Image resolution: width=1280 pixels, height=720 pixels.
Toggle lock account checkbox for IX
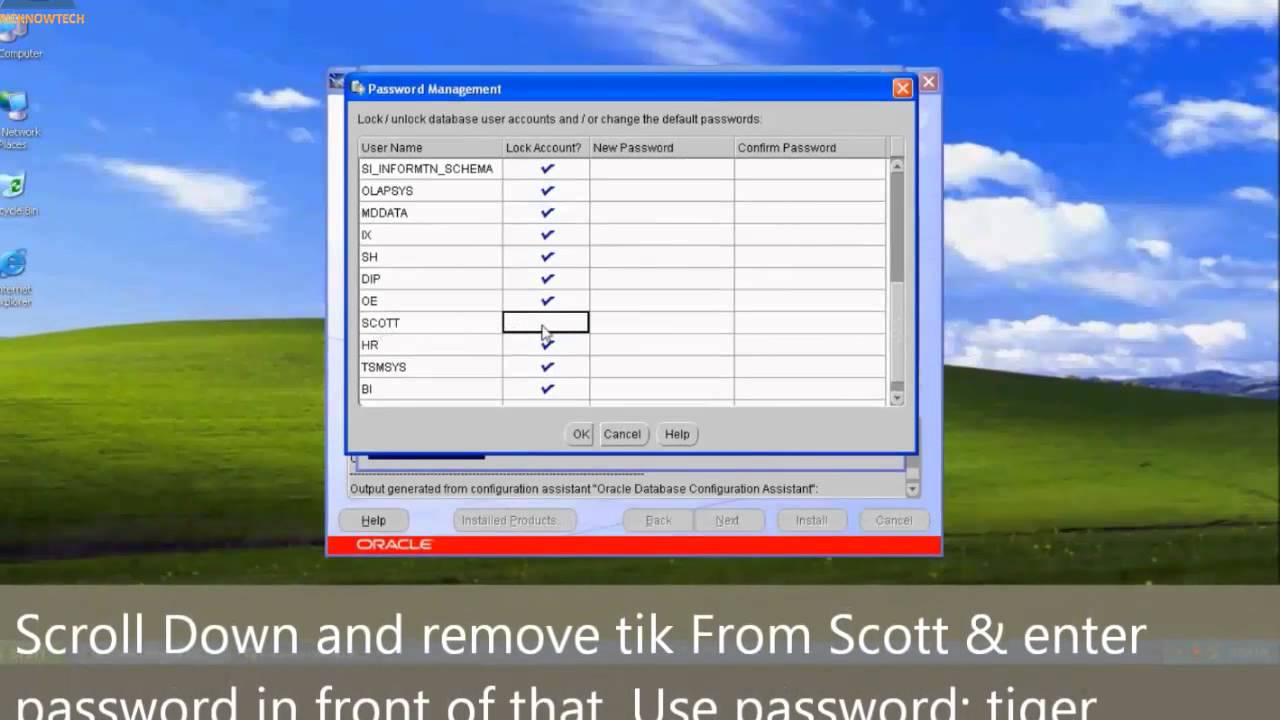[546, 235]
